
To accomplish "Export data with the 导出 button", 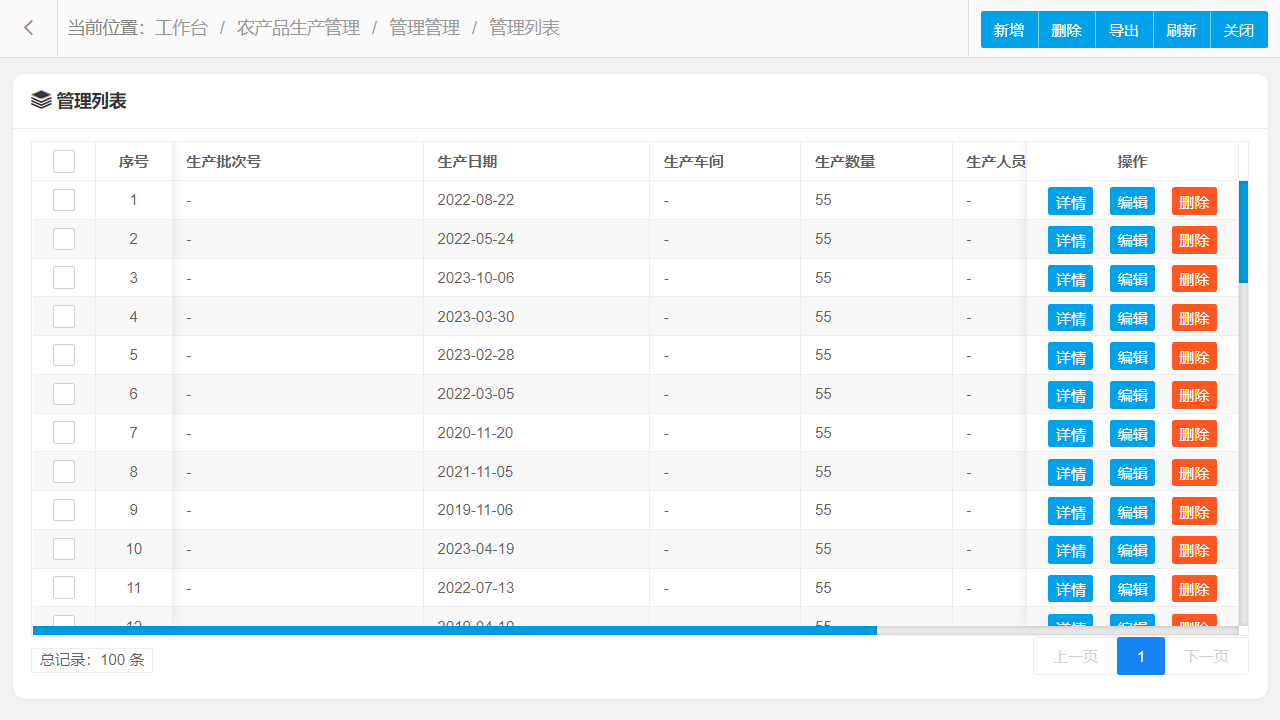I will pyautogui.click(x=1124, y=30).
